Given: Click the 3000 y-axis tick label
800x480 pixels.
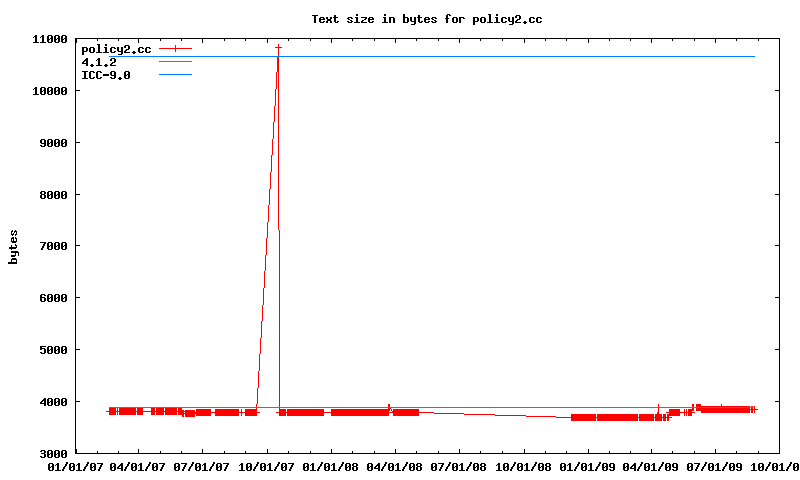Looking at the screenshot, I should 52,453.
